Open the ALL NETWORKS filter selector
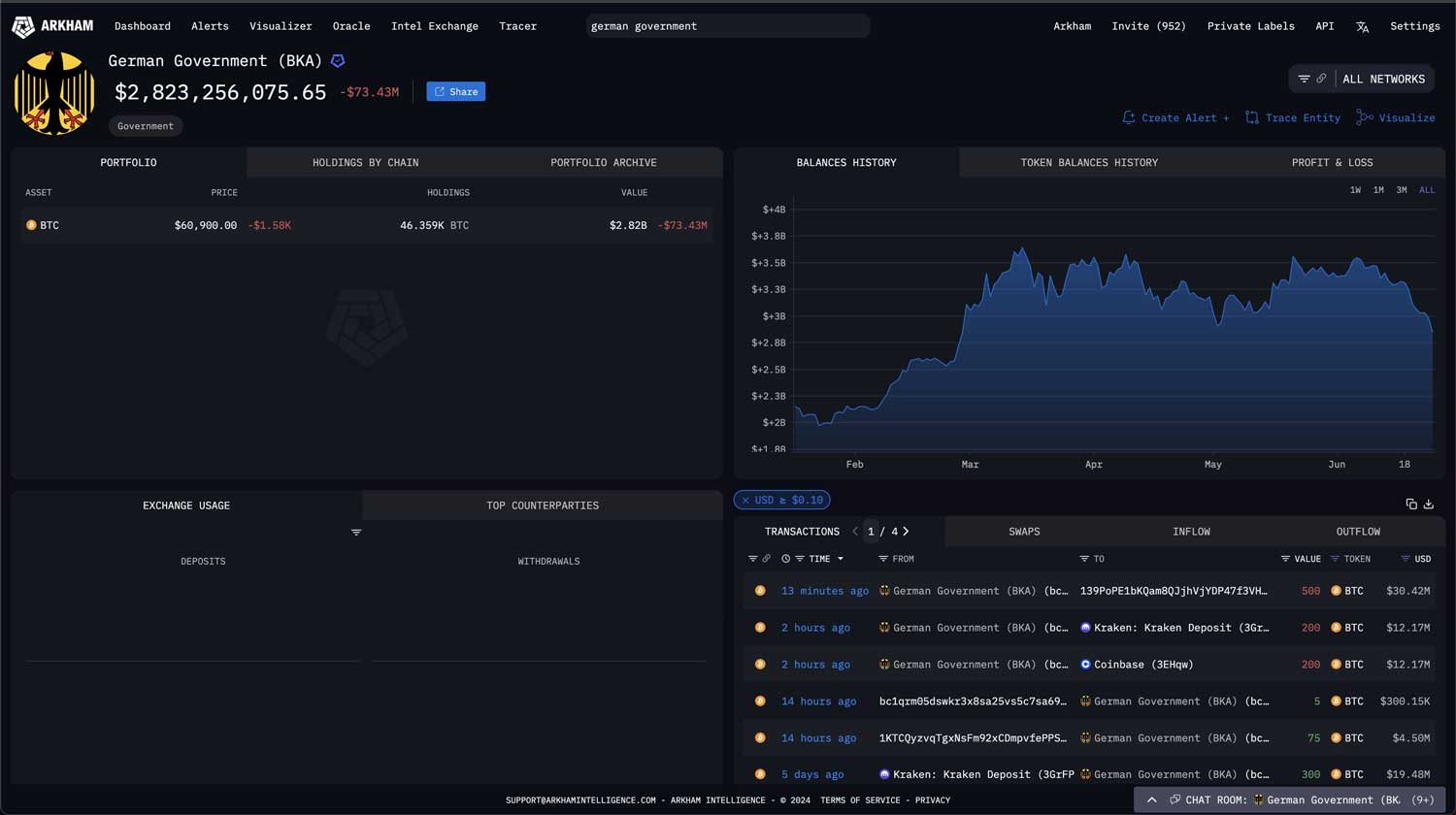The height and width of the screenshot is (815, 1456). (x=1361, y=79)
